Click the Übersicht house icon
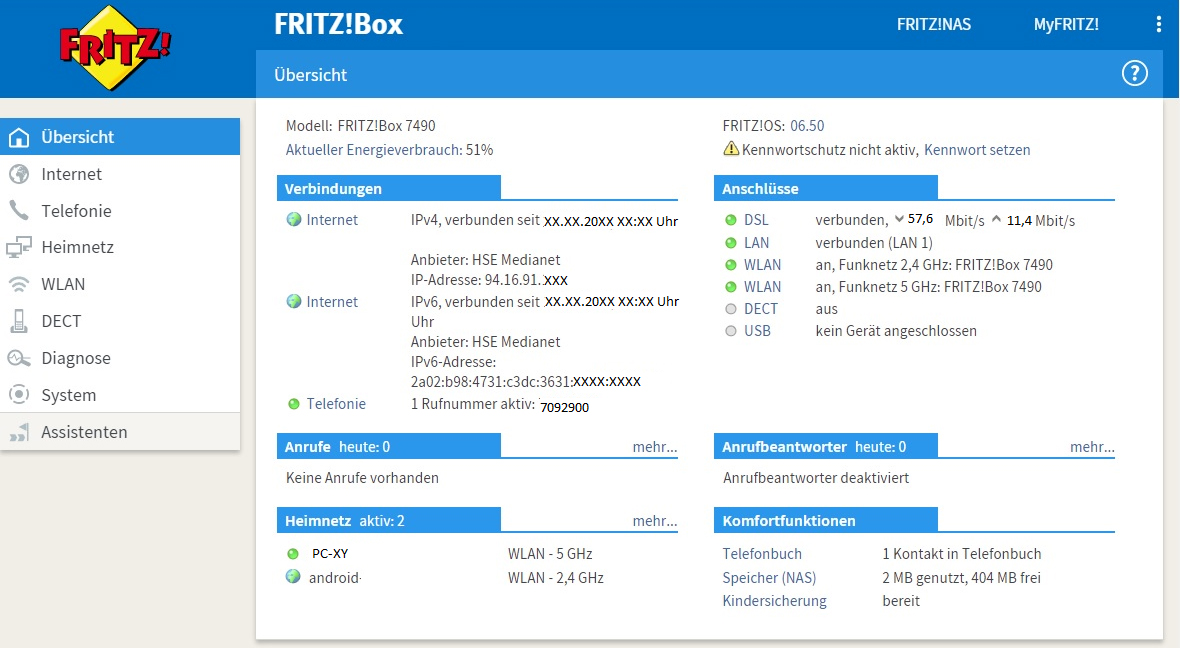Screen dimensions: 1180x650 (x=19, y=138)
